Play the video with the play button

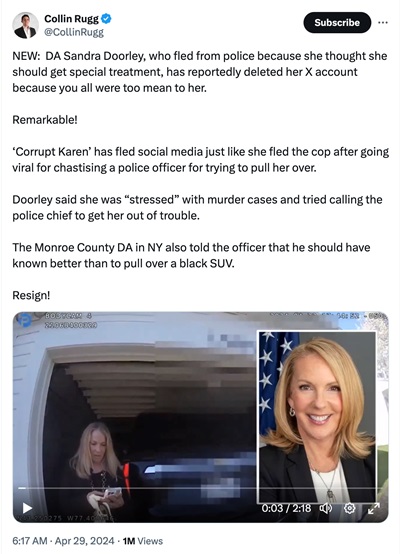coord(27,508)
